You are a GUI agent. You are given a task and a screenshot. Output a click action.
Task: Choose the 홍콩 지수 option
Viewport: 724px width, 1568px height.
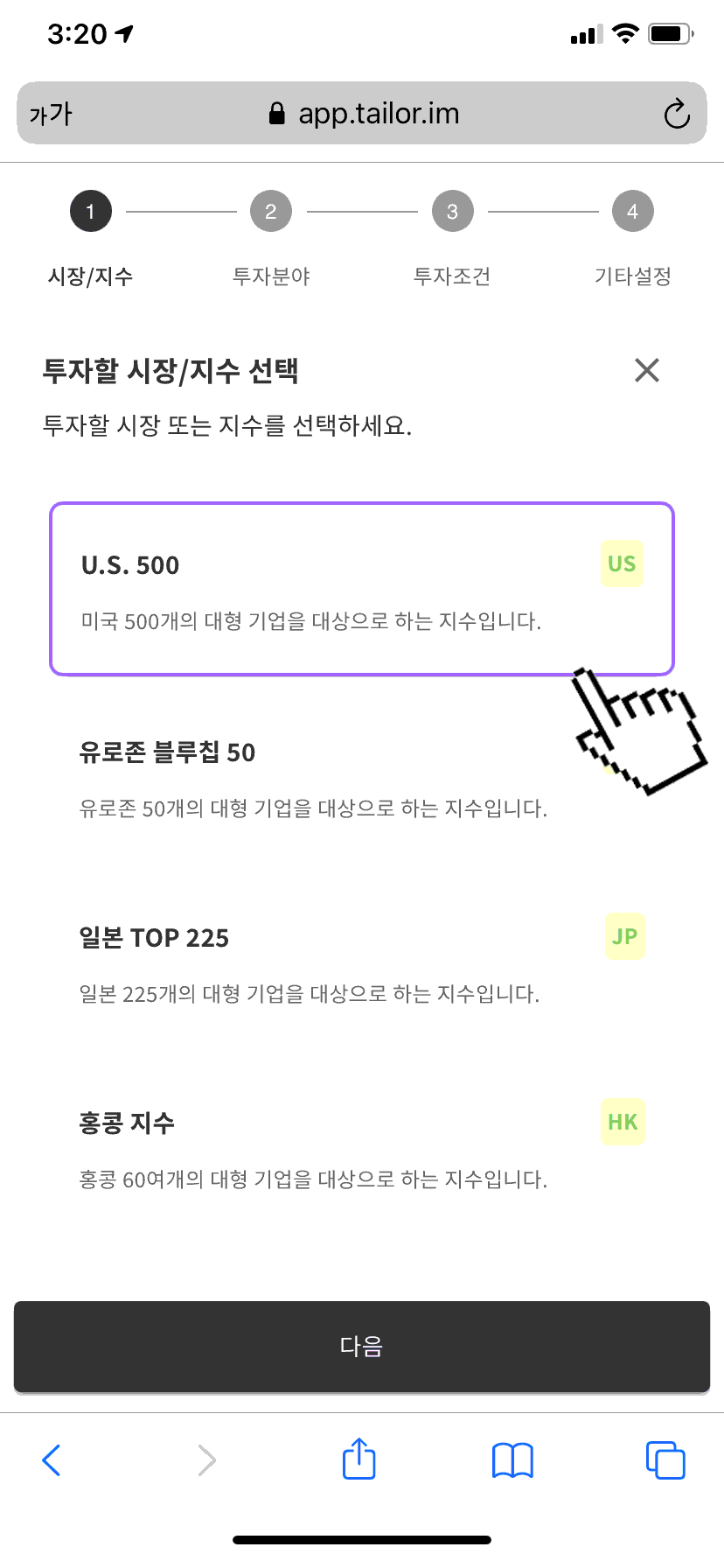[362, 1148]
